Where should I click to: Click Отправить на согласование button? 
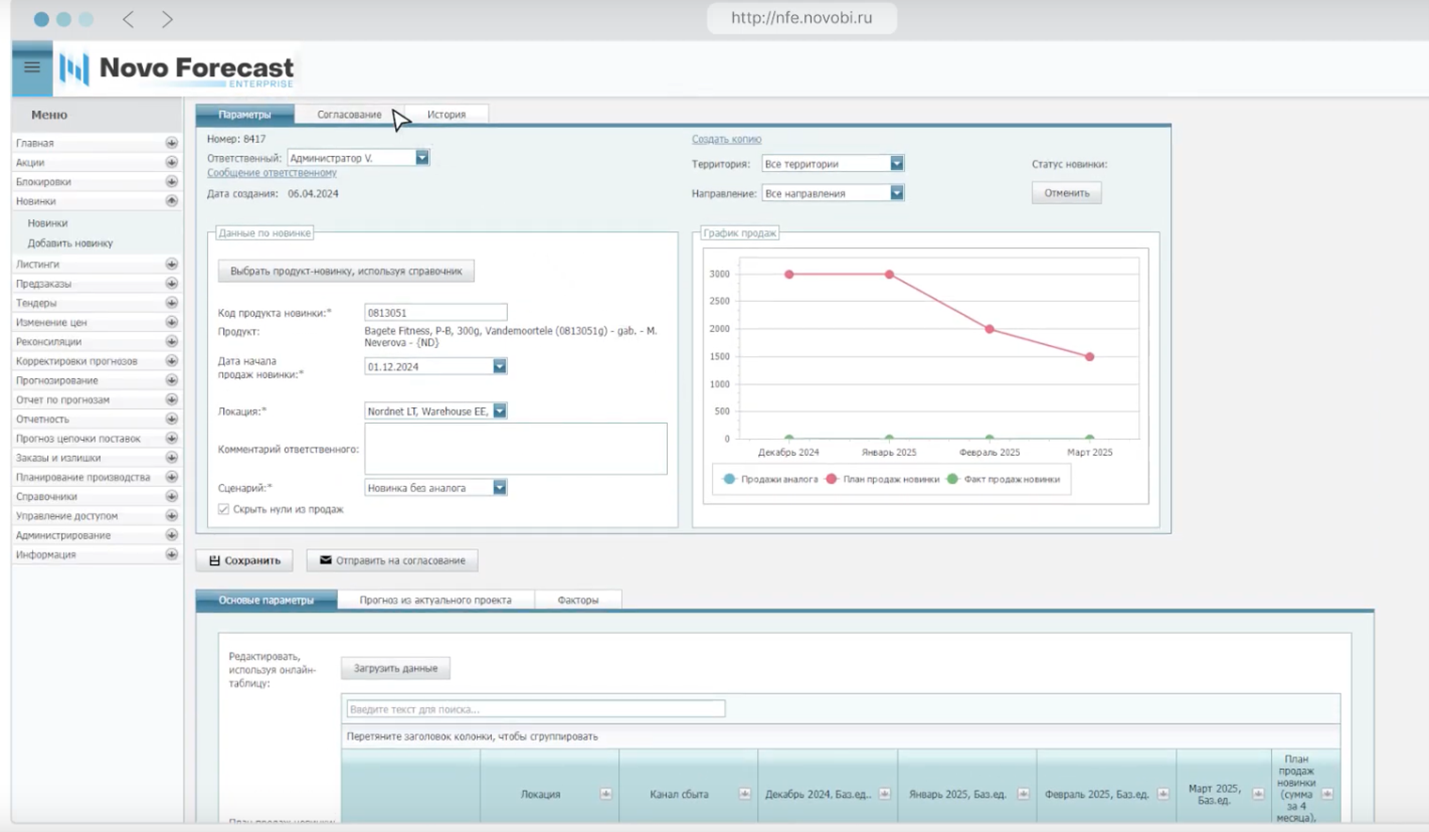click(392, 560)
